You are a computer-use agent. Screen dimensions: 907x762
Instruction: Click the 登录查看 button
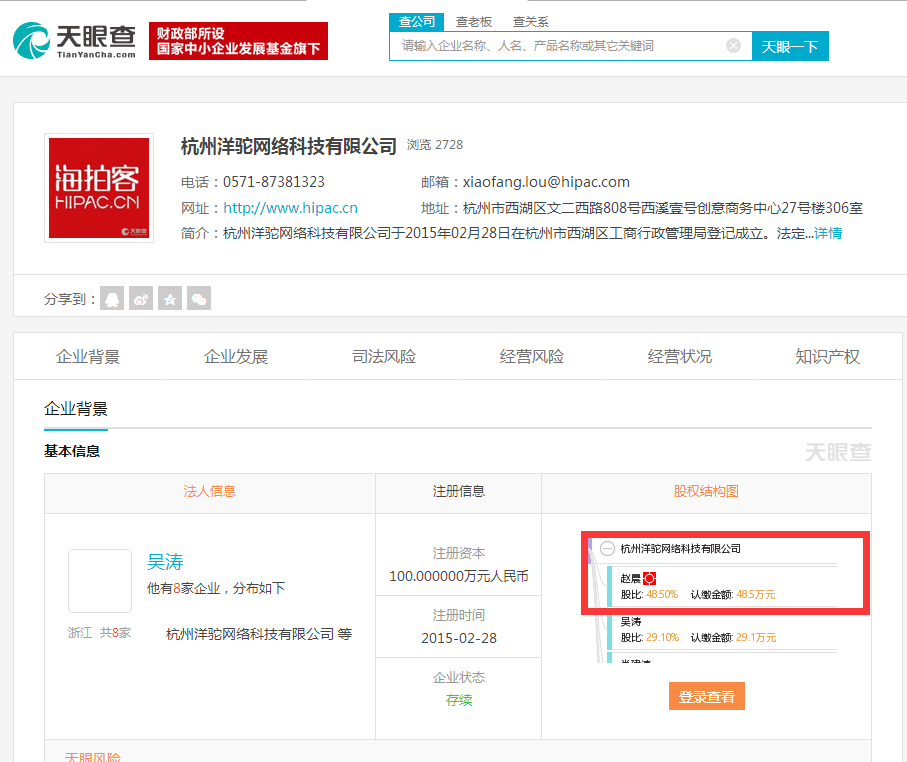click(707, 696)
